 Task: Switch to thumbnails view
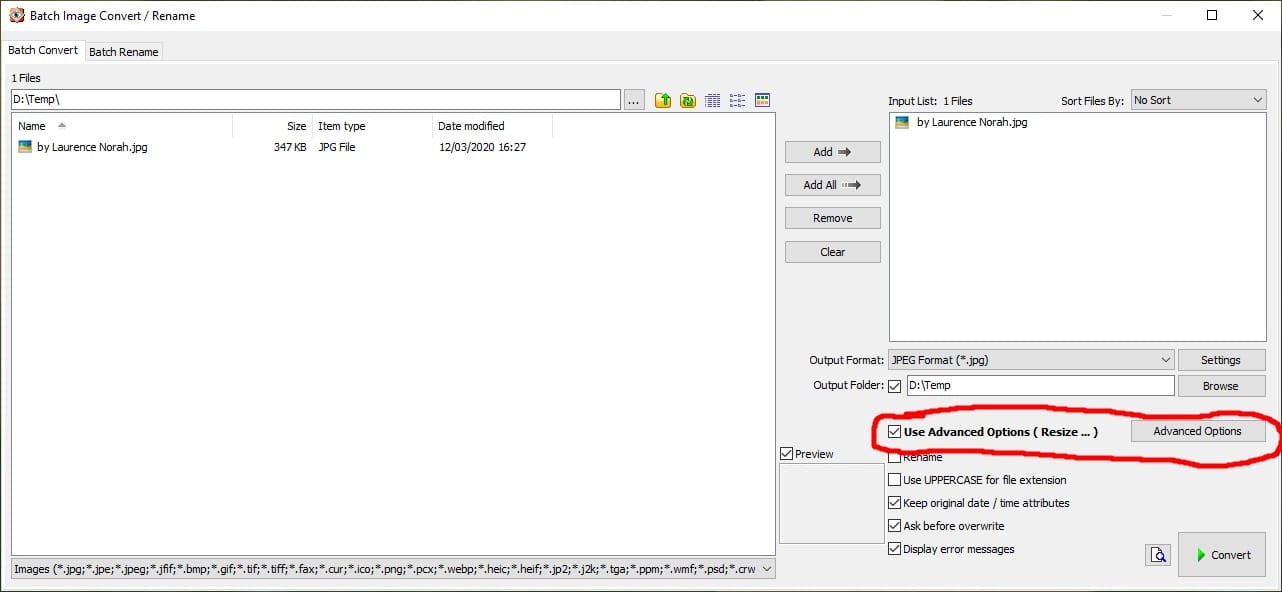(762, 99)
